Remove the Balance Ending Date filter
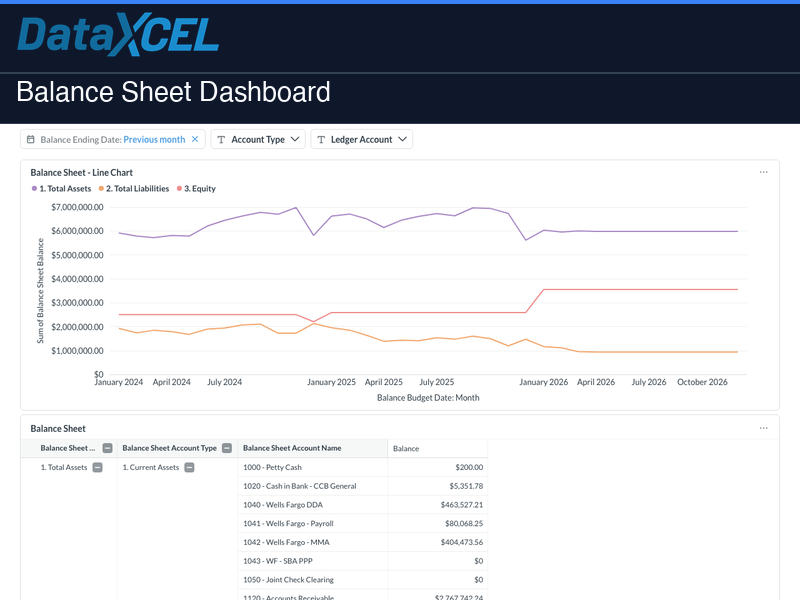The image size is (800, 600). pos(195,139)
